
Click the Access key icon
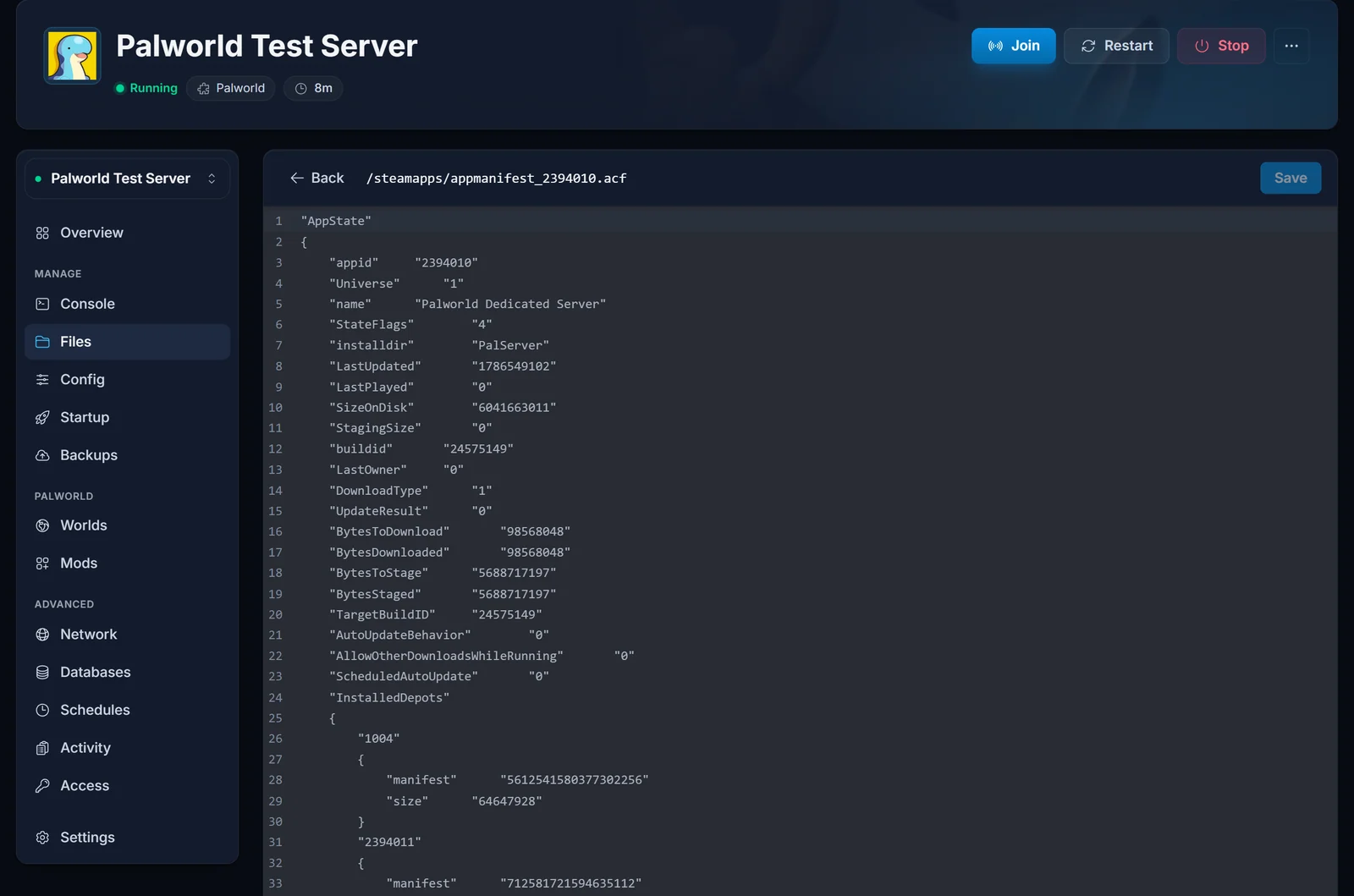click(42, 786)
